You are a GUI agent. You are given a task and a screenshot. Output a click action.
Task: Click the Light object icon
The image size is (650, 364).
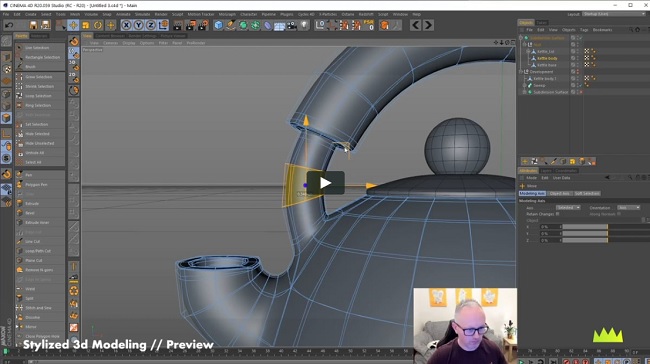pos(304,25)
